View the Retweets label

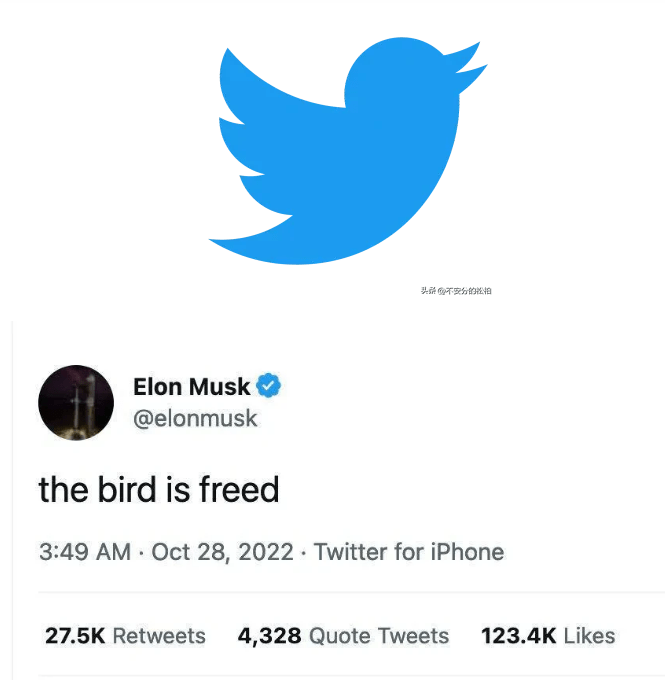click(x=159, y=636)
